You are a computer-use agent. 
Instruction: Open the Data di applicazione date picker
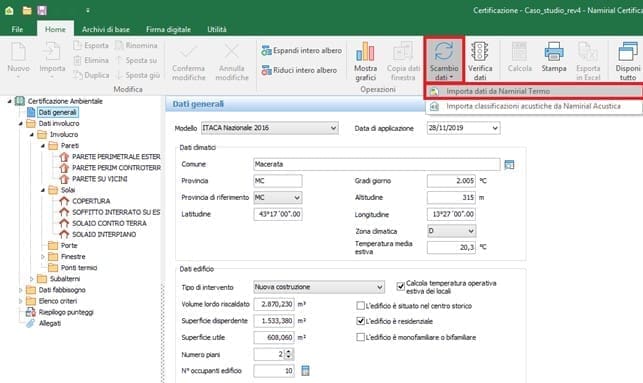[x=495, y=128]
